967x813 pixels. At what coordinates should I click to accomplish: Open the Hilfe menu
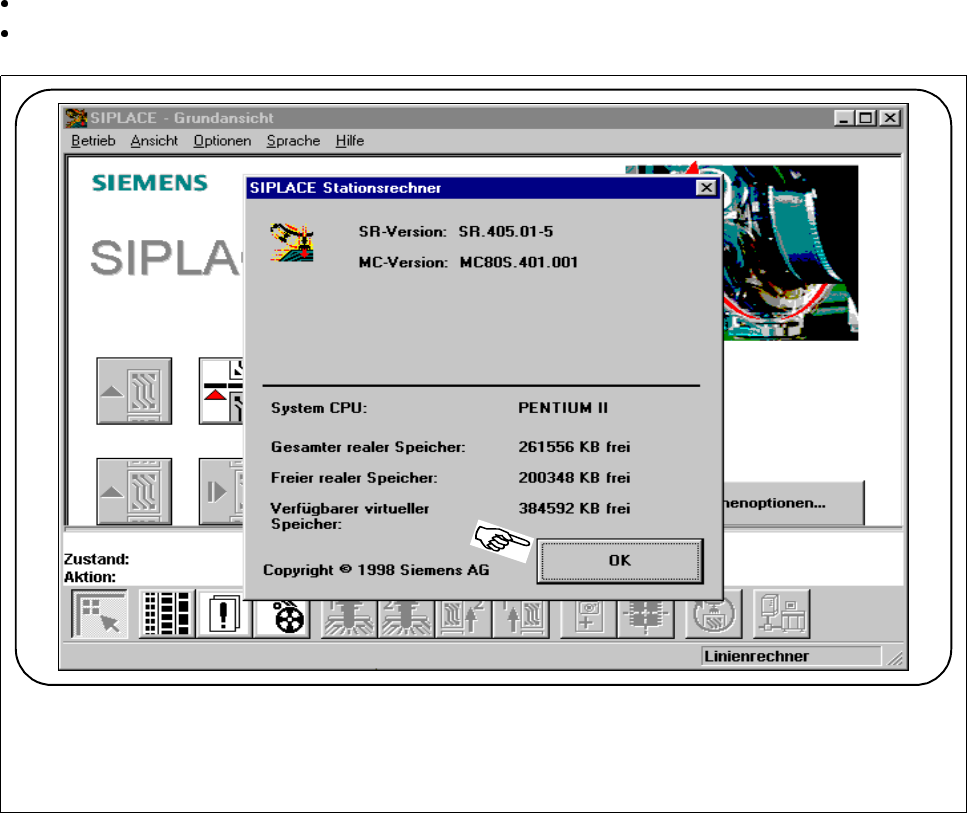[350, 141]
